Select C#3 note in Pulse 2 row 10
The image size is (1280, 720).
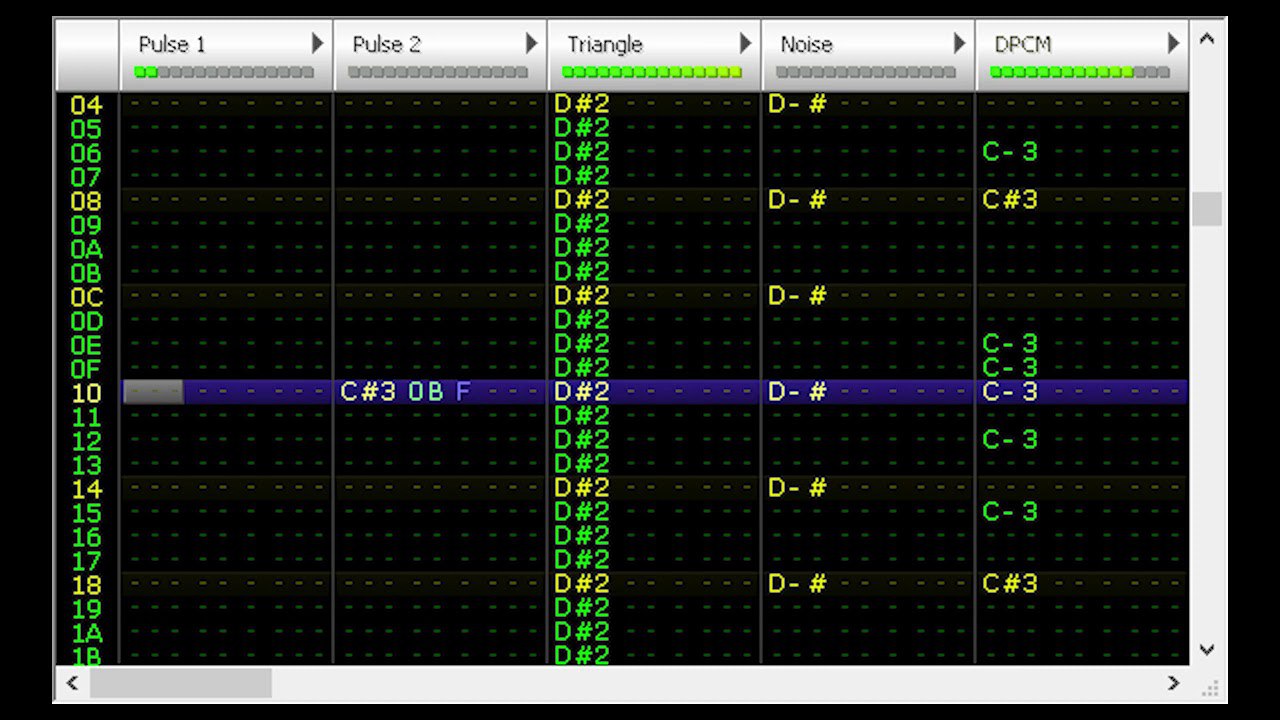[368, 391]
